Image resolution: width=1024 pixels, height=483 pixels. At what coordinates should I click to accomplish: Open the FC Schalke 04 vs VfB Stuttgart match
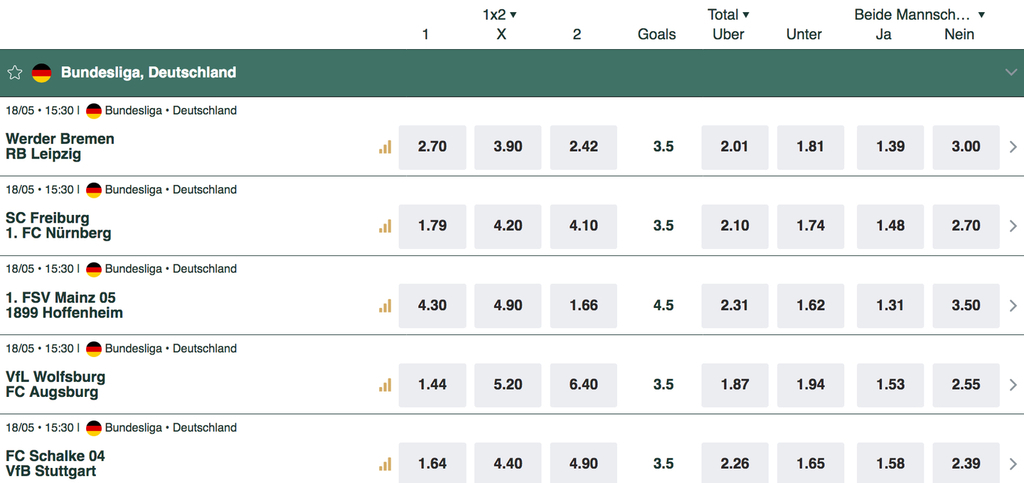coord(56,463)
